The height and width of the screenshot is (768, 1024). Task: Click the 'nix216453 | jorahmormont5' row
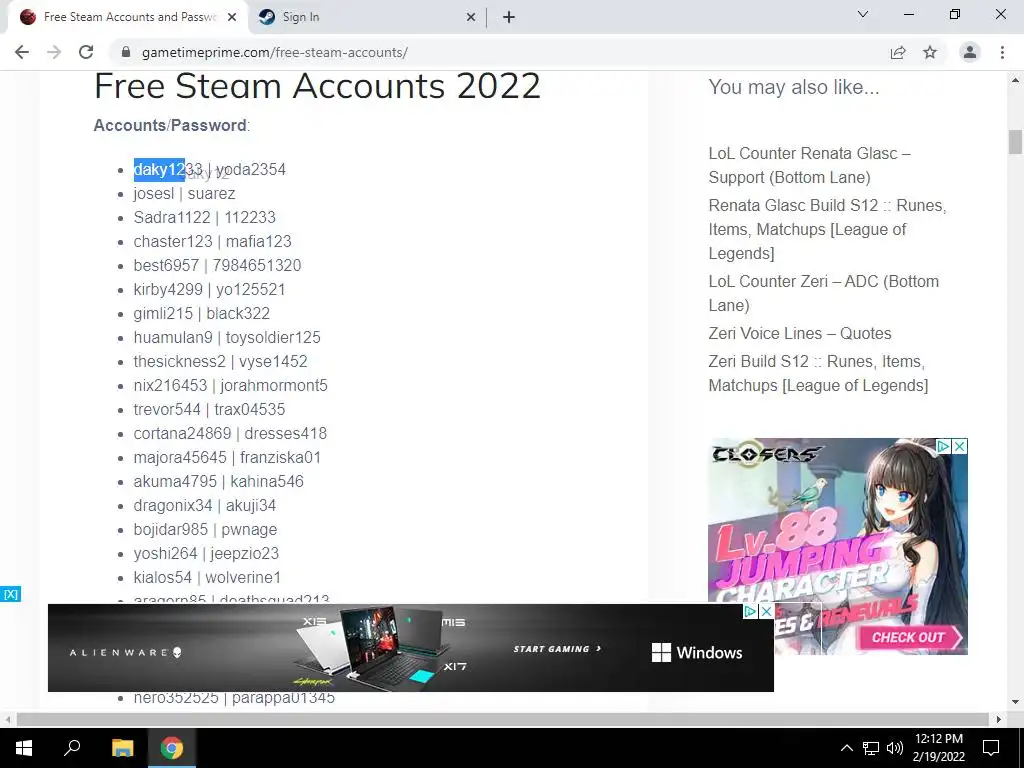pyautogui.click(x=231, y=385)
